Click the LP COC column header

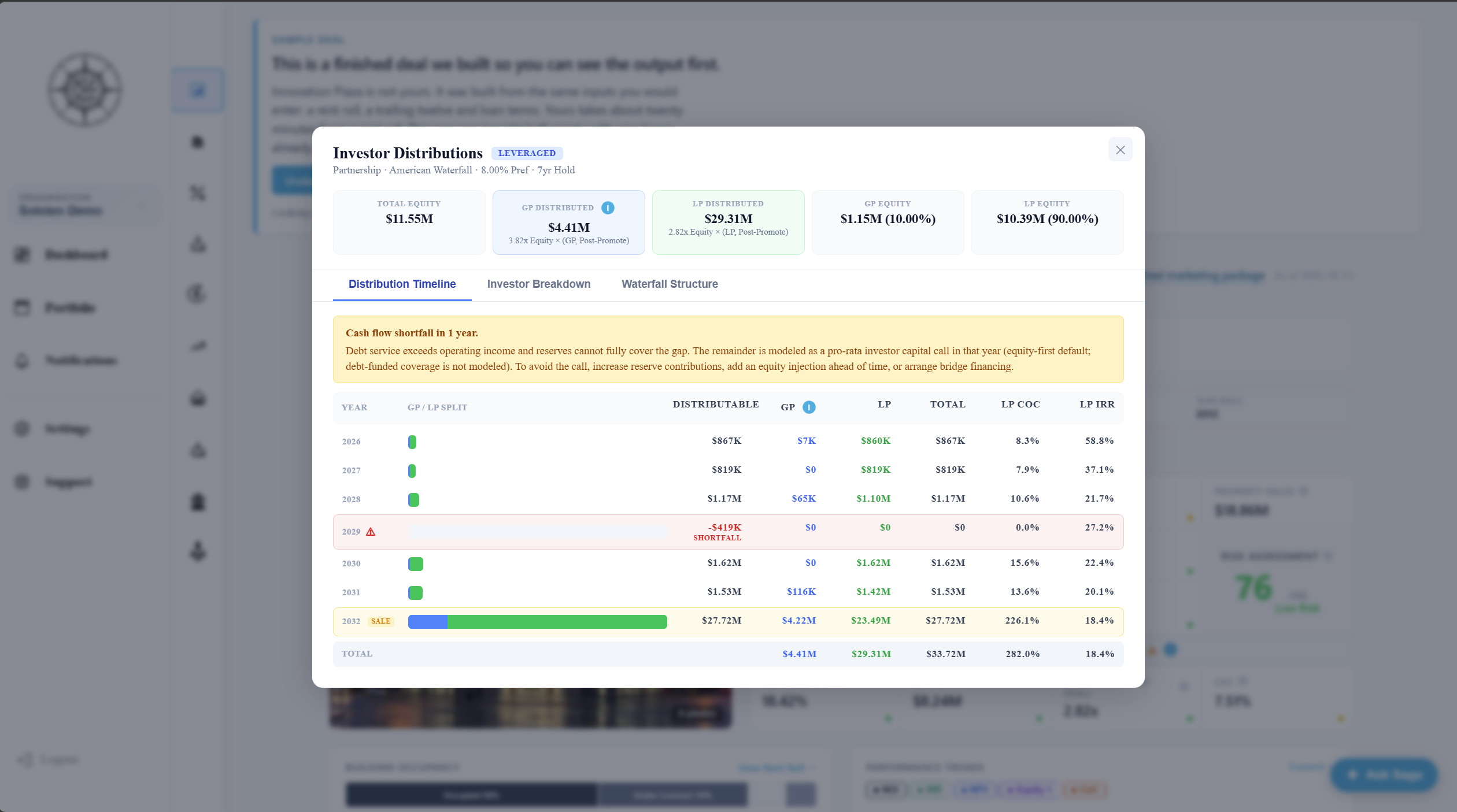coord(1020,405)
